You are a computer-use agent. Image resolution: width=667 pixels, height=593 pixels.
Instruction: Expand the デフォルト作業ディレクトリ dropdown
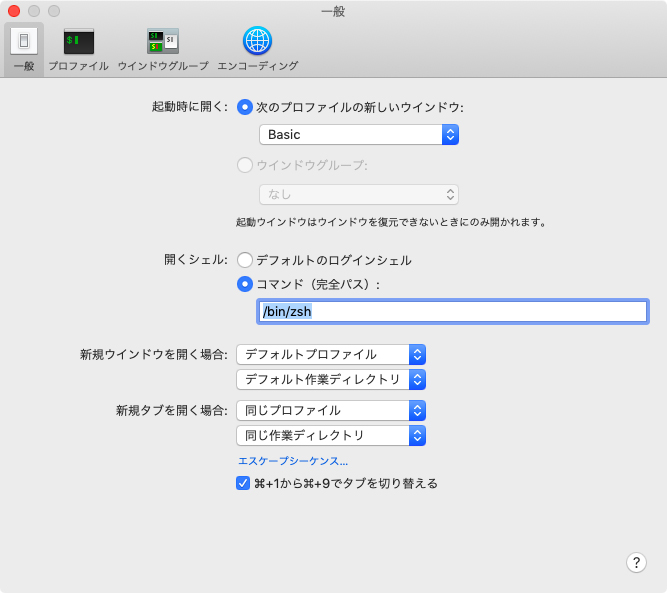[331, 379]
